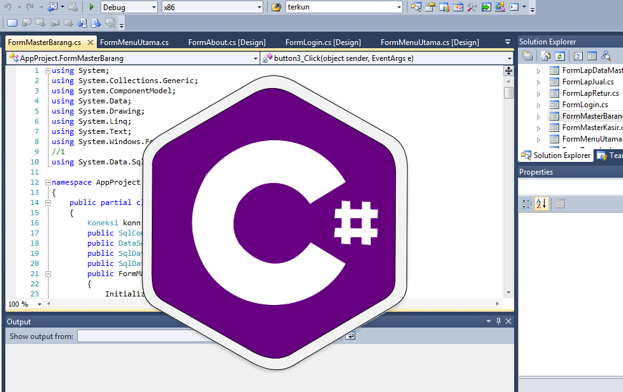Screen dimensions: 623x392
Task: Click View Code icon in Solution Explorer
Action: [578, 56]
